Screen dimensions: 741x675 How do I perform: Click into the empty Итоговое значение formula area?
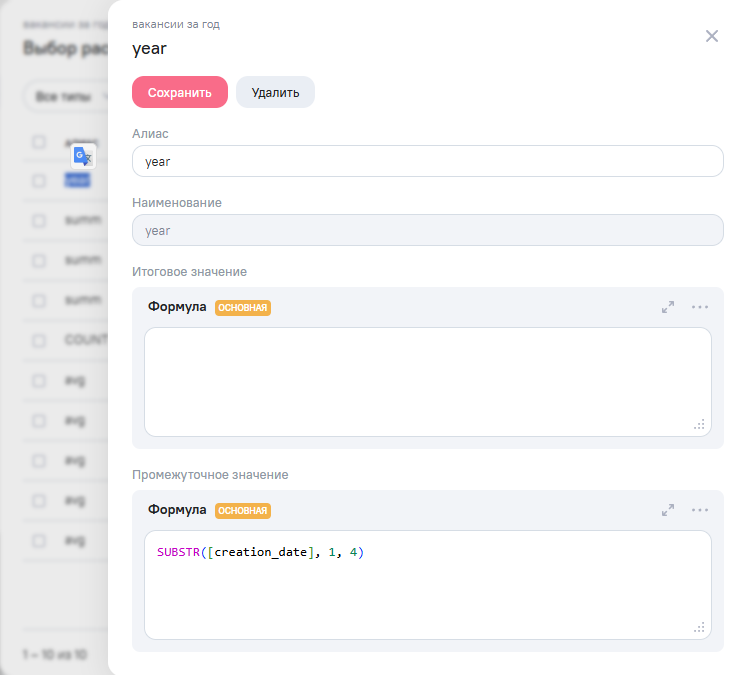tap(427, 381)
